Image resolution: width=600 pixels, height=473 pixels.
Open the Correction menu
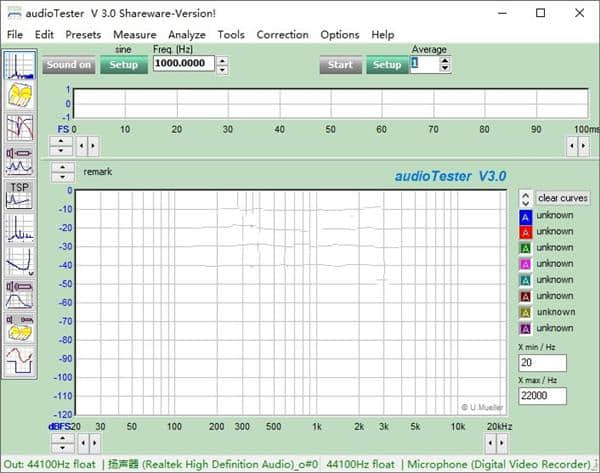[x=282, y=34]
